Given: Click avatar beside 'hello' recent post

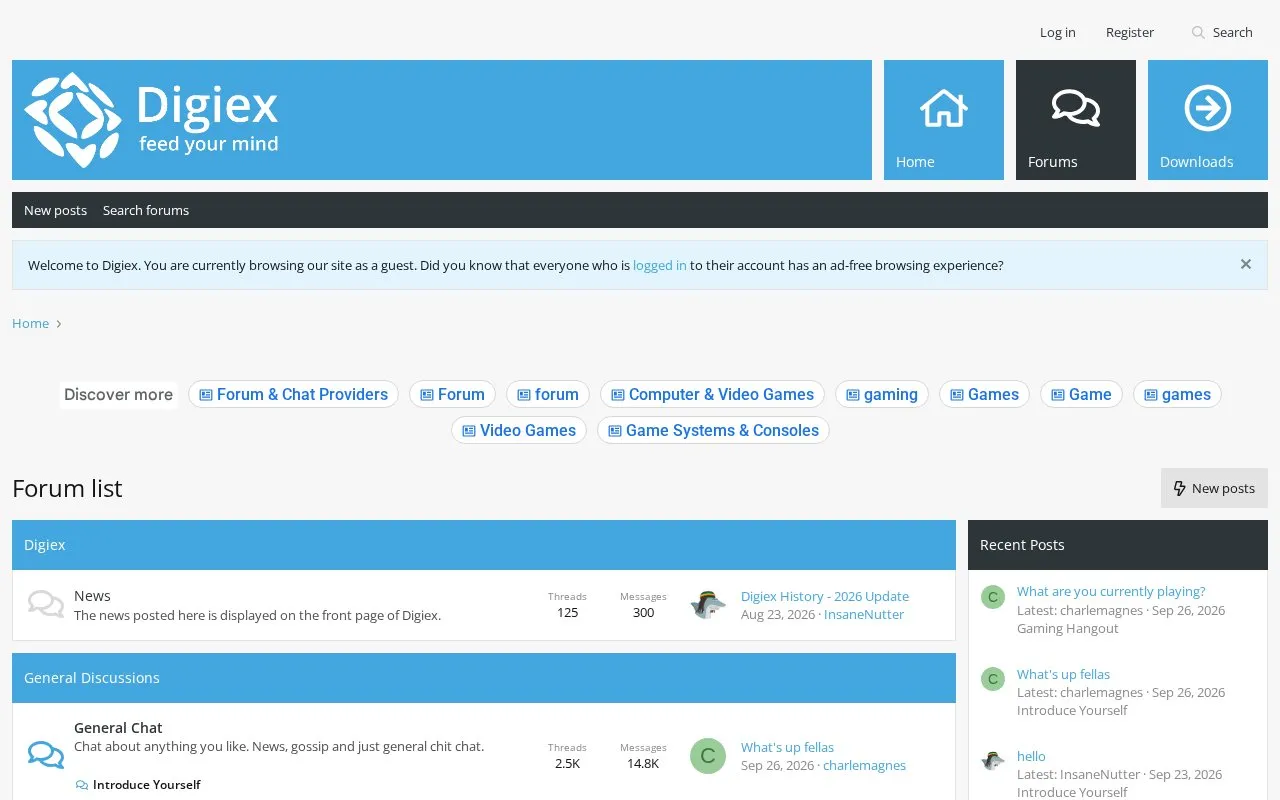Looking at the screenshot, I should click(992, 761).
